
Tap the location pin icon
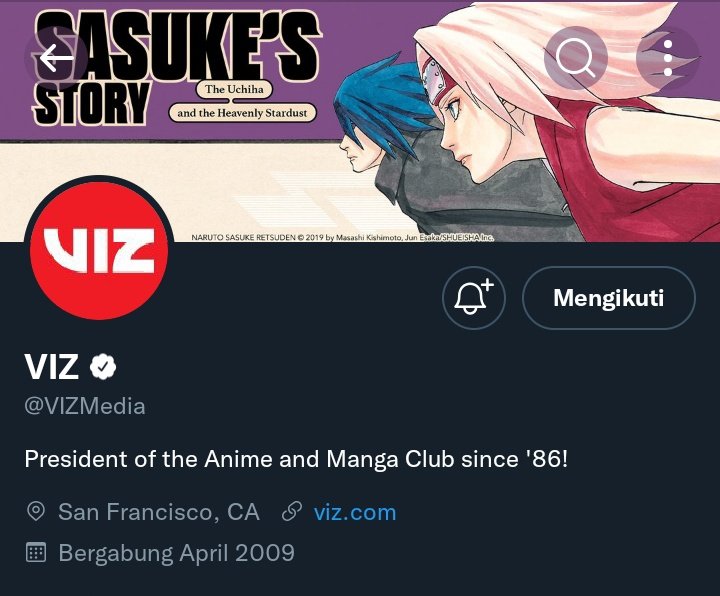36,512
